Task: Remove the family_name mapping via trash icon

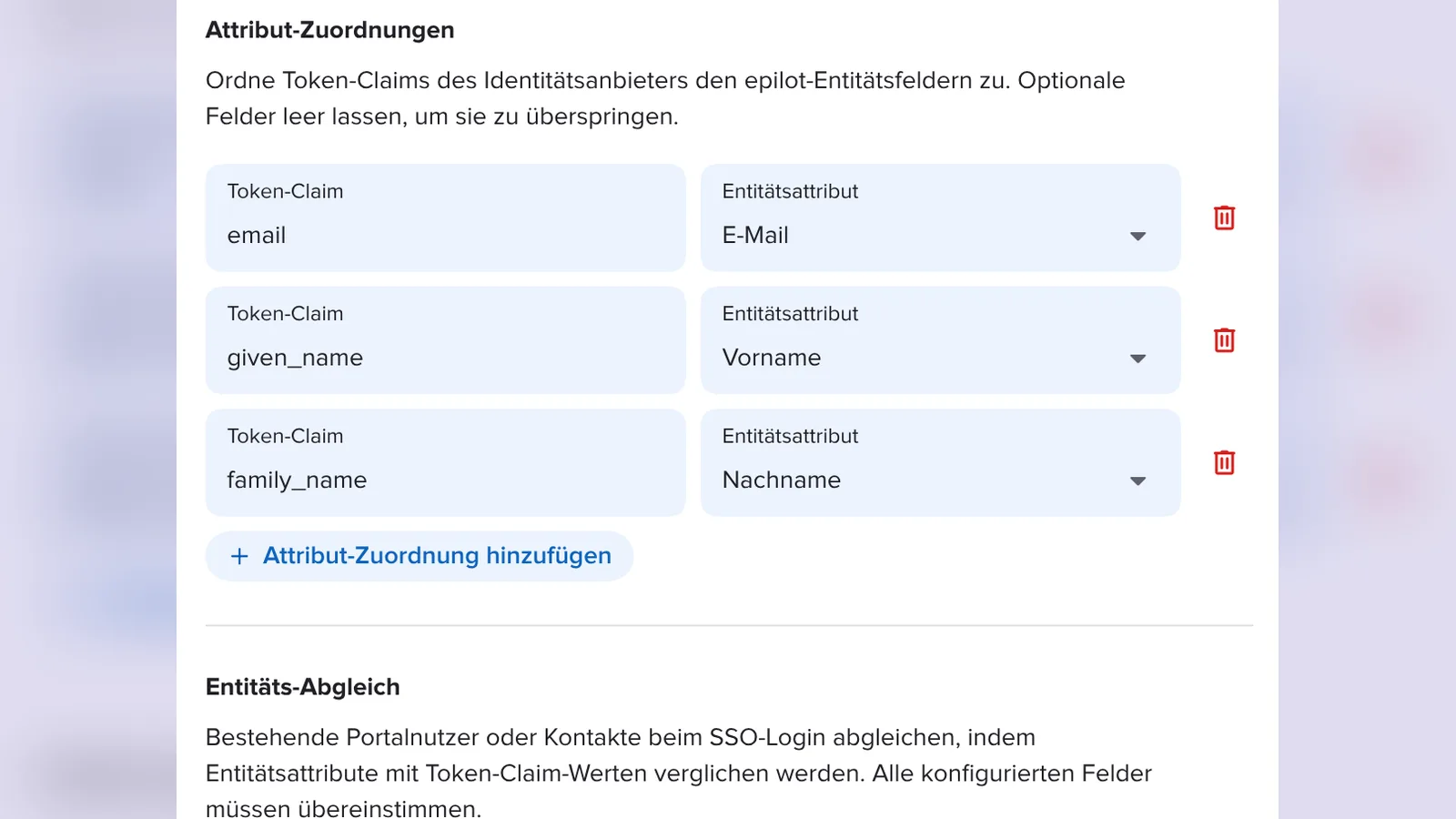Action: click(x=1224, y=462)
